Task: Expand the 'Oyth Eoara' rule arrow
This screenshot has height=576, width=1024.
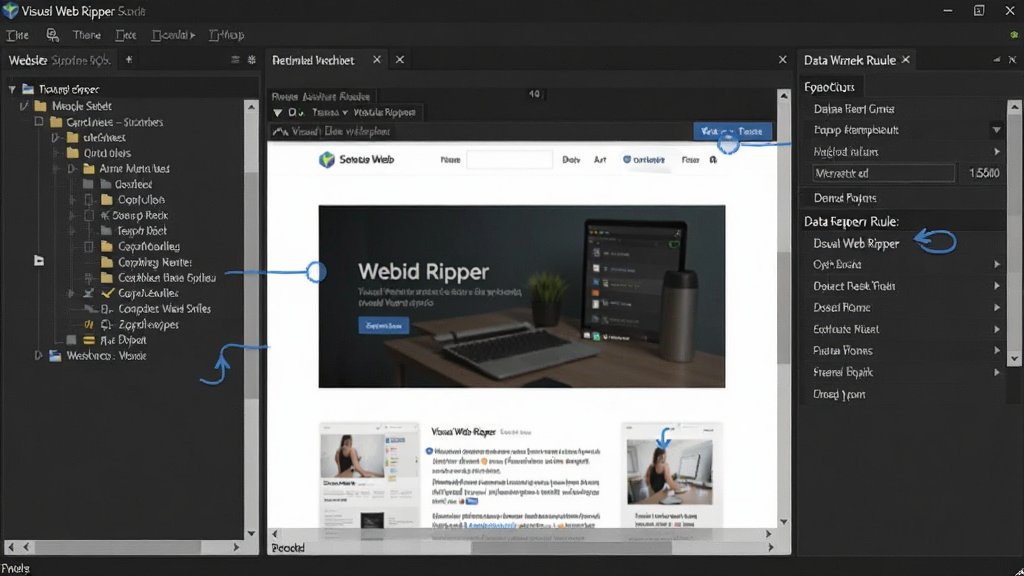Action: (x=997, y=264)
